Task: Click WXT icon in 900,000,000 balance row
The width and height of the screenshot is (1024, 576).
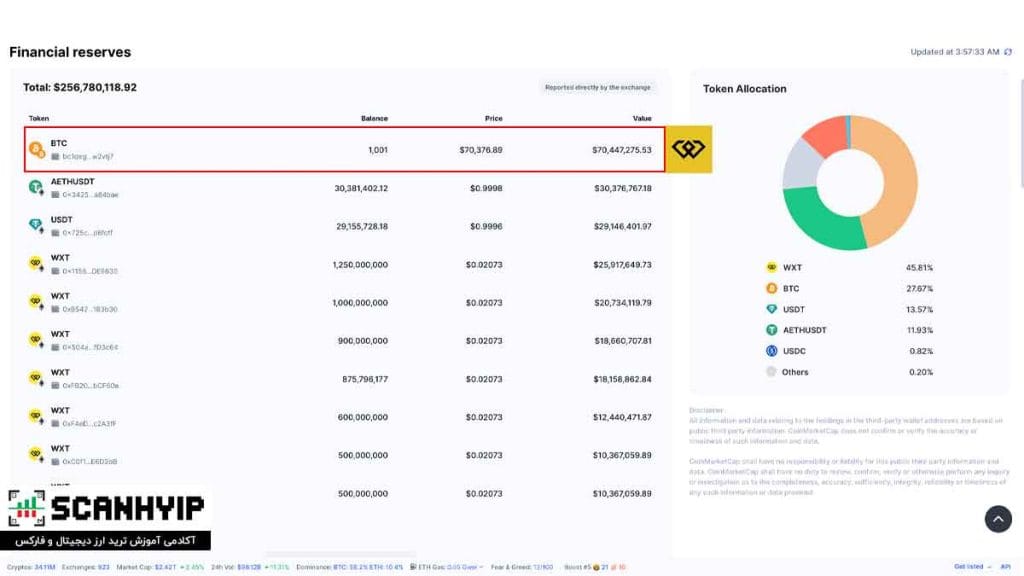Action: 36,340
